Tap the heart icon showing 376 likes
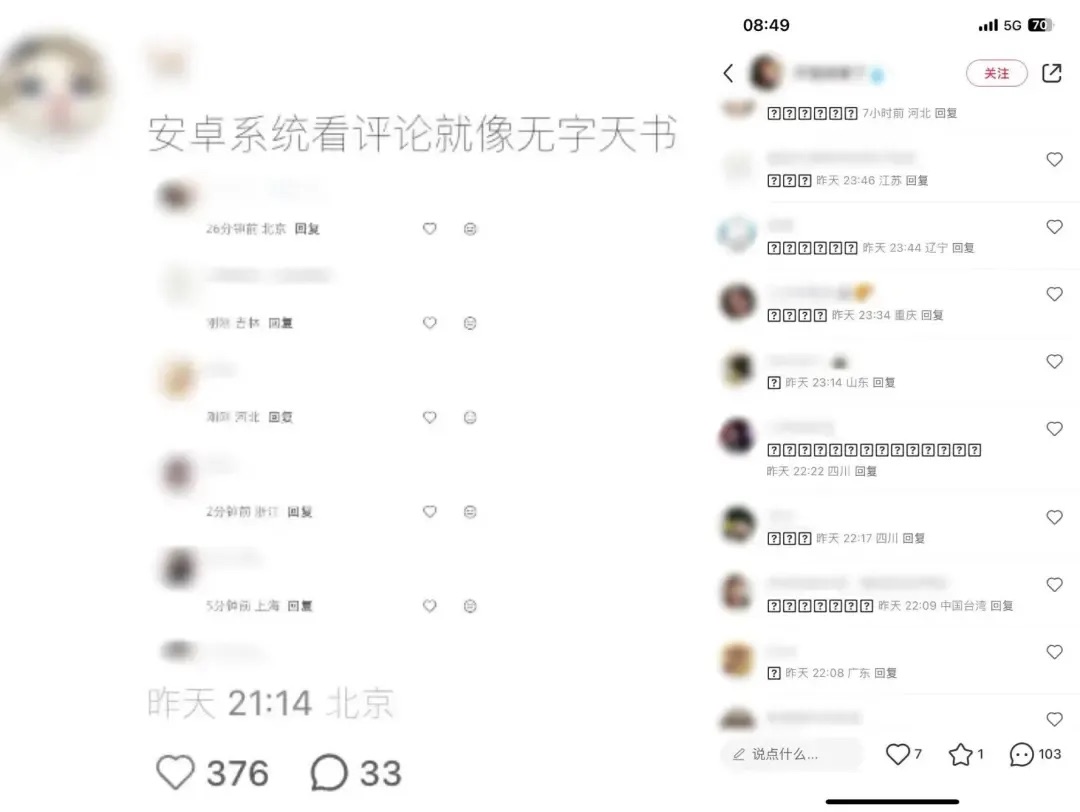The image size is (1080, 812). coord(176,772)
